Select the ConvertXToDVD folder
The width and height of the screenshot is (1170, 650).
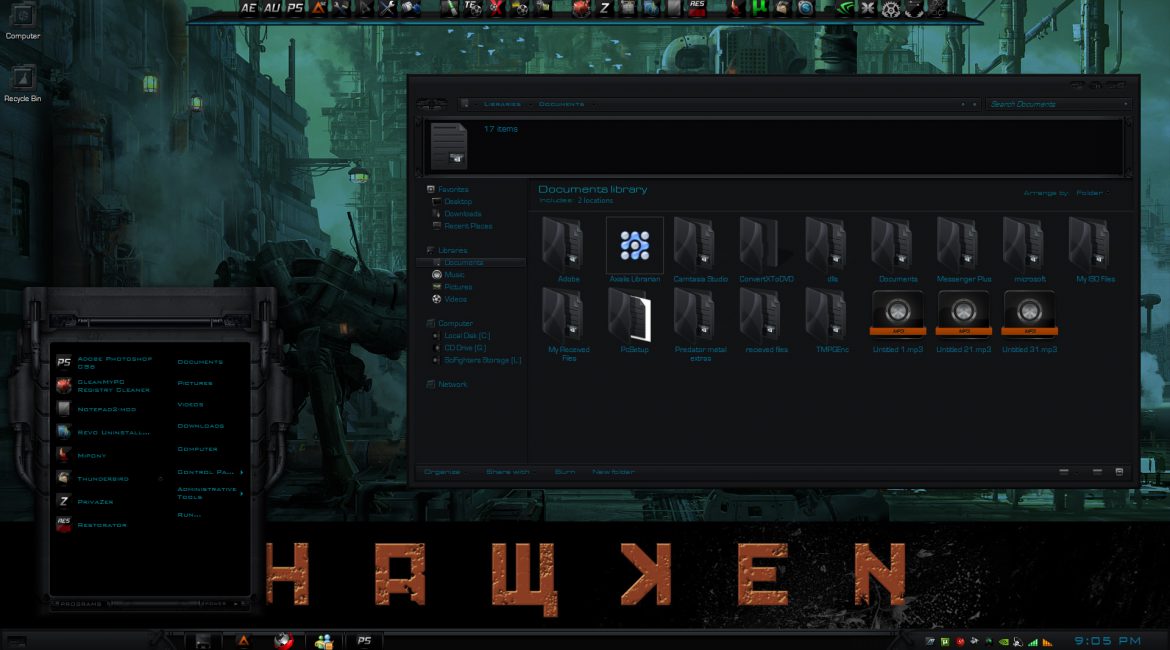coord(766,249)
